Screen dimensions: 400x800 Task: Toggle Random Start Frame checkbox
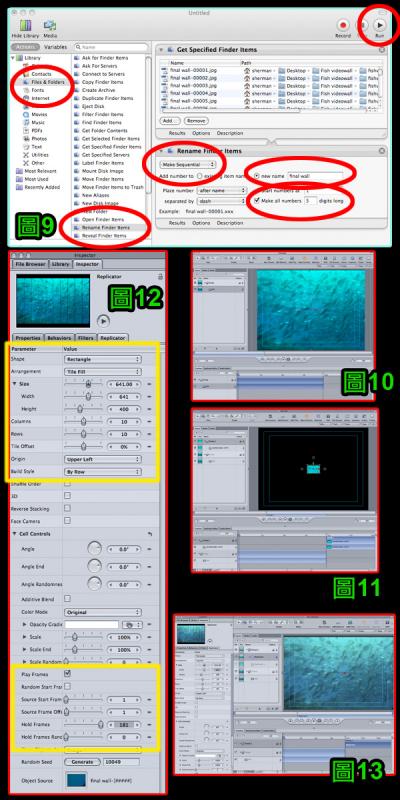(x=67, y=686)
